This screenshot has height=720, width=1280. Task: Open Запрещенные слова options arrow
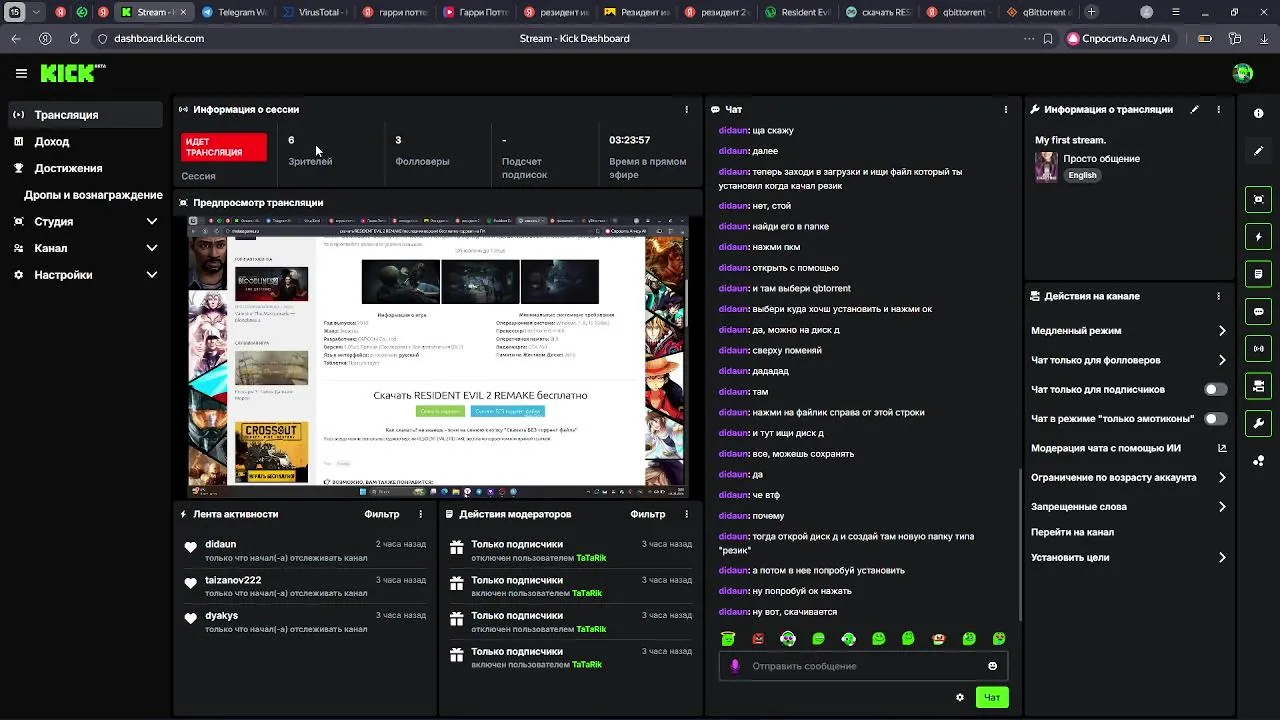pos(1222,507)
